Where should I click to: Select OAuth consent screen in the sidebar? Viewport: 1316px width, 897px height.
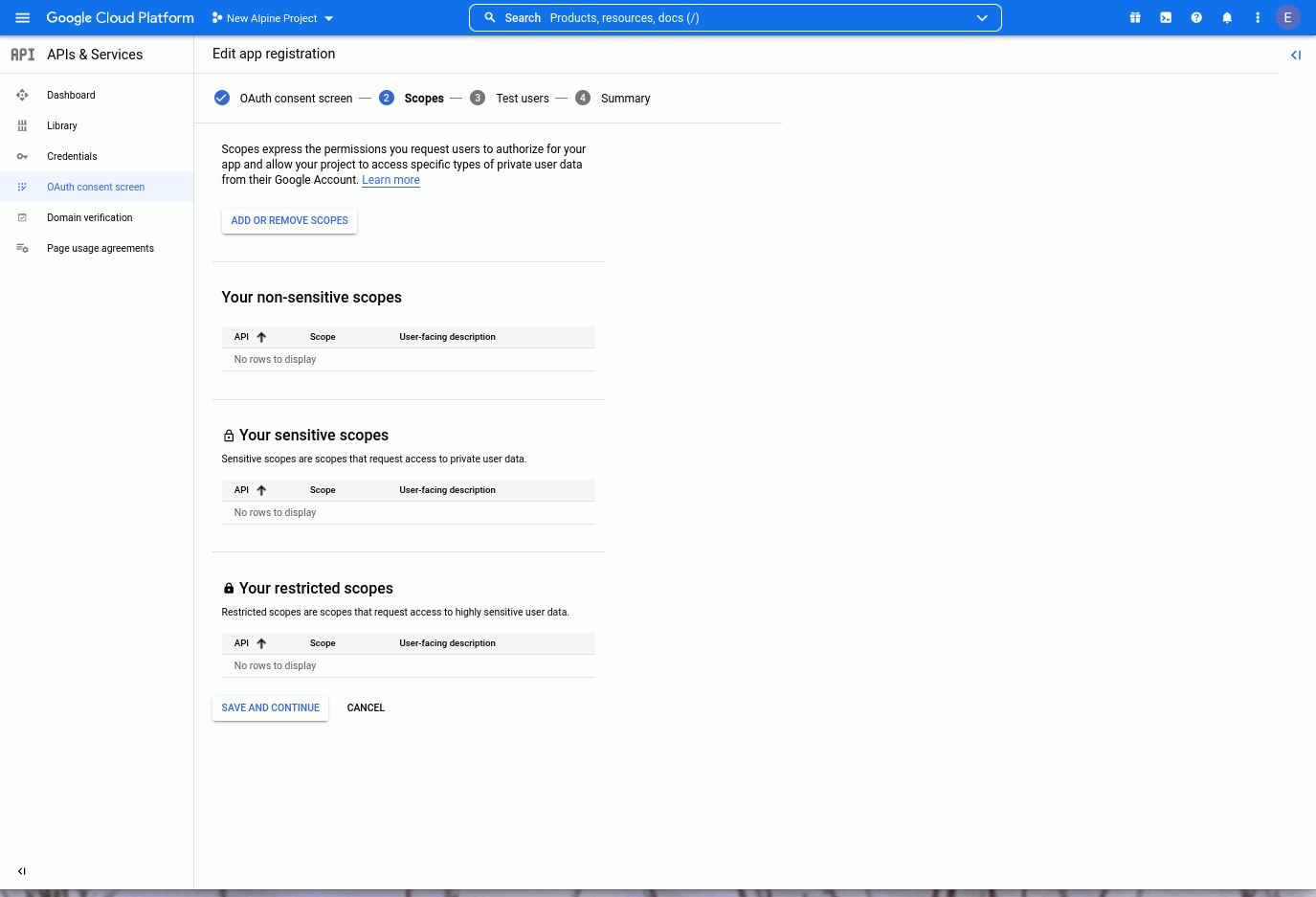coord(96,187)
